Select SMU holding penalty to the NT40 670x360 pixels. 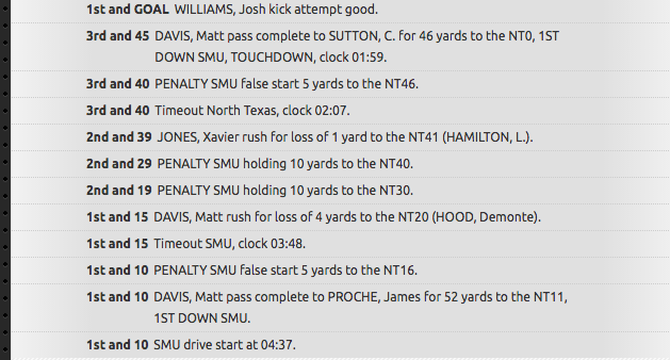(285, 164)
